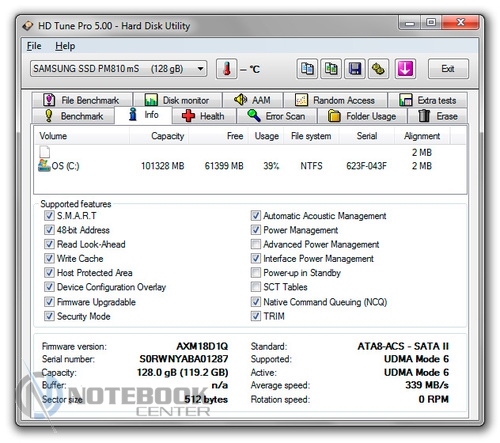This screenshot has height=443, width=500.
Task: Click the 39% usage value
Action: click(x=271, y=166)
